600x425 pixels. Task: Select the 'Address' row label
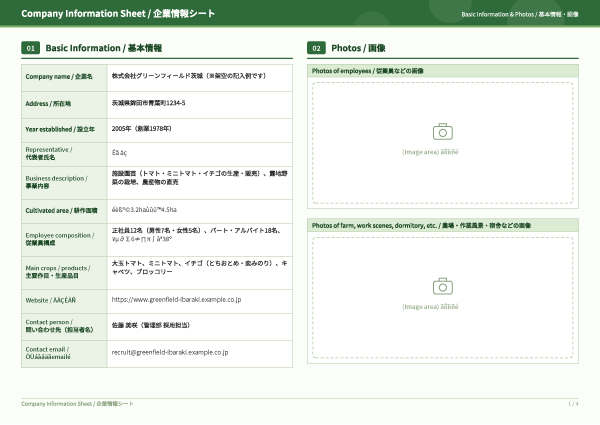(x=48, y=104)
